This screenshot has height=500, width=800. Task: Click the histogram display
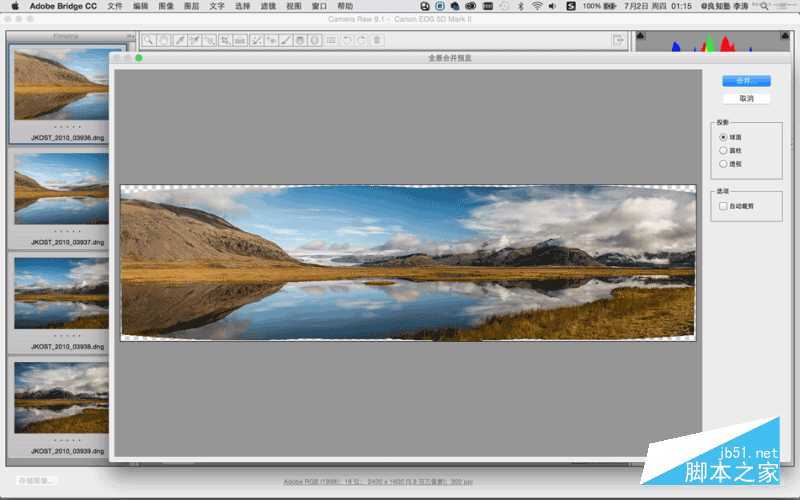(713, 42)
